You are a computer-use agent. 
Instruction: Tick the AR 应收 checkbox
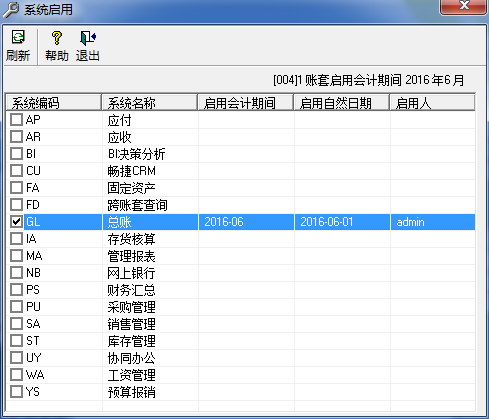(x=16, y=137)
